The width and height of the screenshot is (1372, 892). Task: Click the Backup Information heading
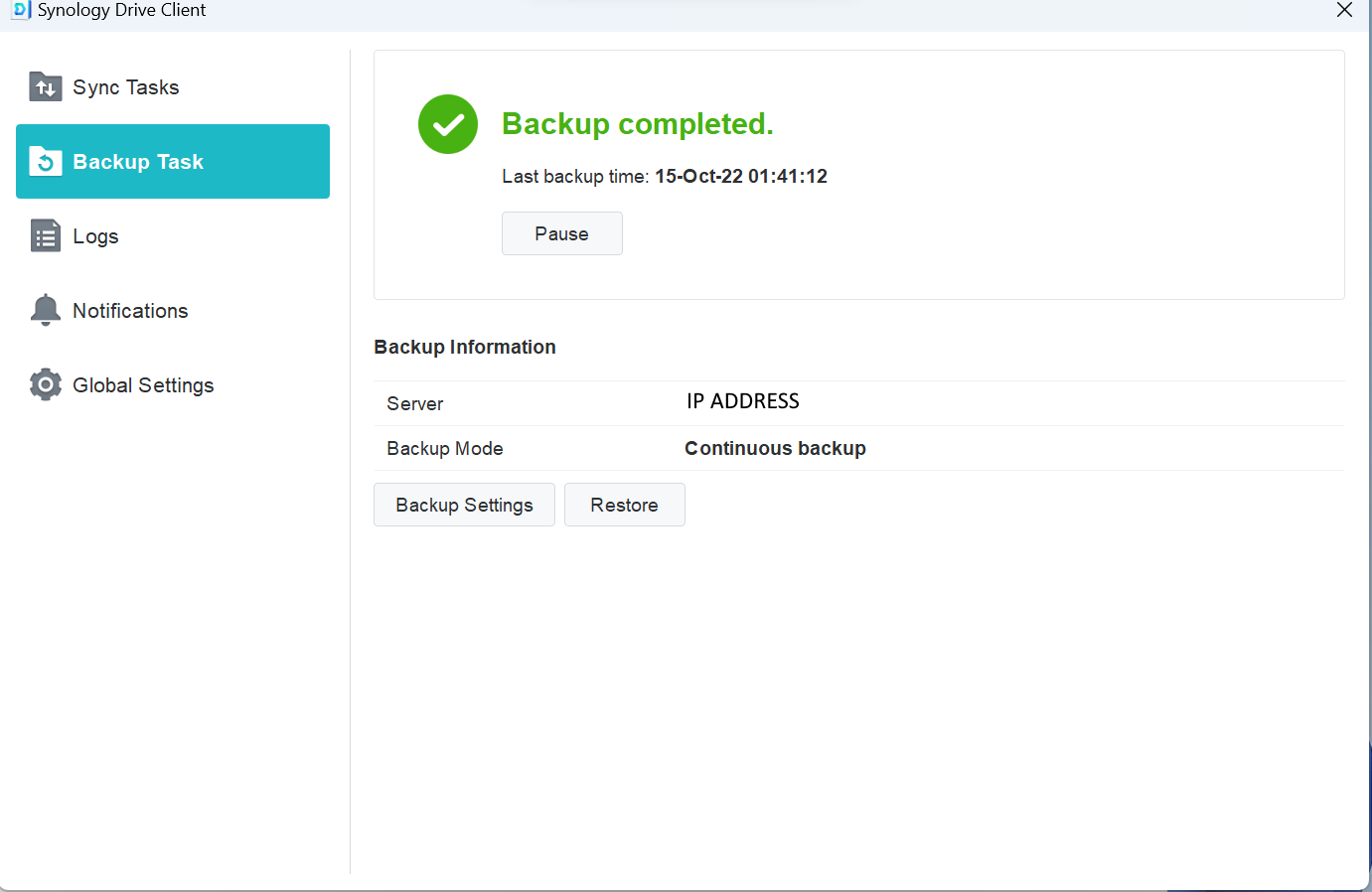465,347
